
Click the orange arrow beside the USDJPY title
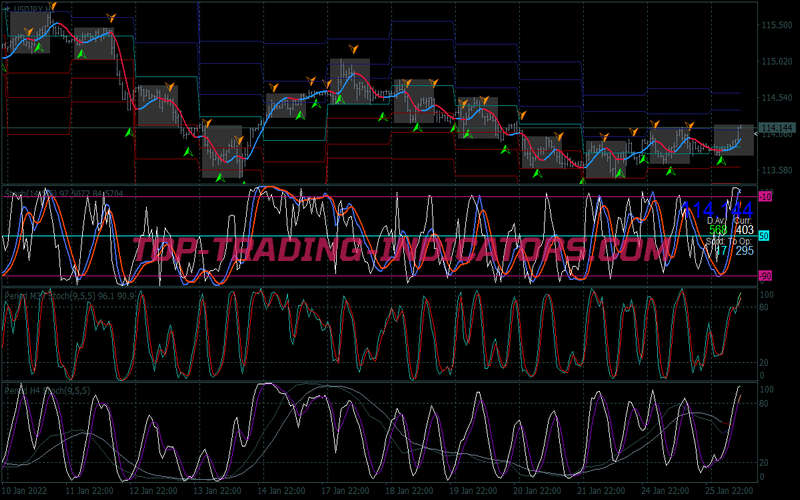pos(52,6)
